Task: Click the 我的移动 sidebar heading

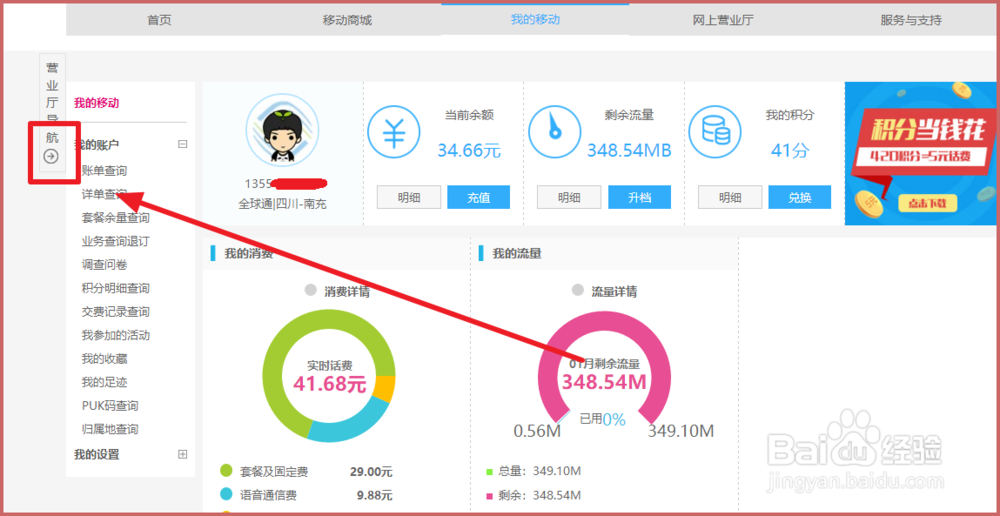Action: pyautogui.click(x=96, y=103)
